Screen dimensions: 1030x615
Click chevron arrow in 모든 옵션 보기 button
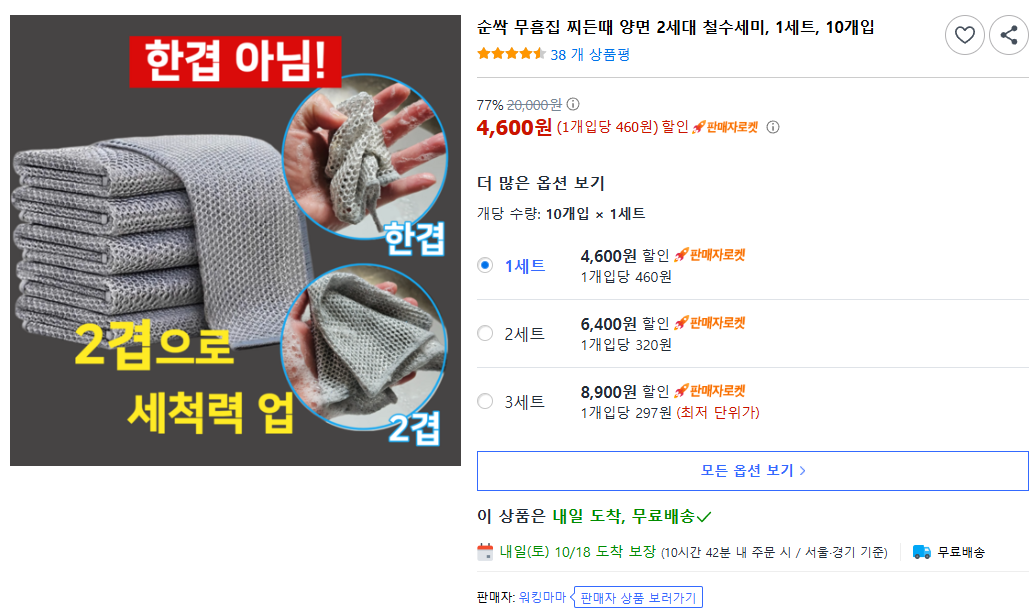[803, 470]
